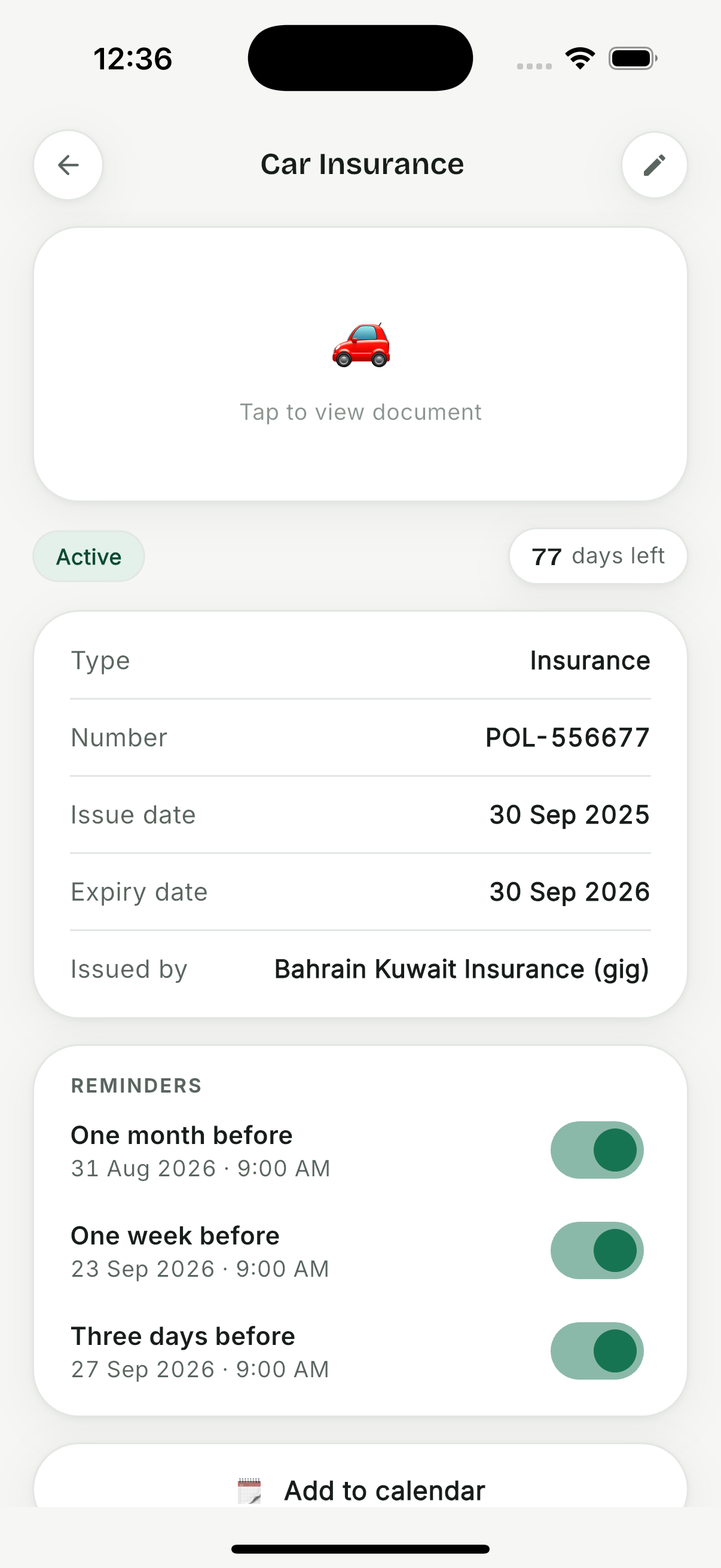
Task: Open edit mode with the pencil icon
Action: 654,165
